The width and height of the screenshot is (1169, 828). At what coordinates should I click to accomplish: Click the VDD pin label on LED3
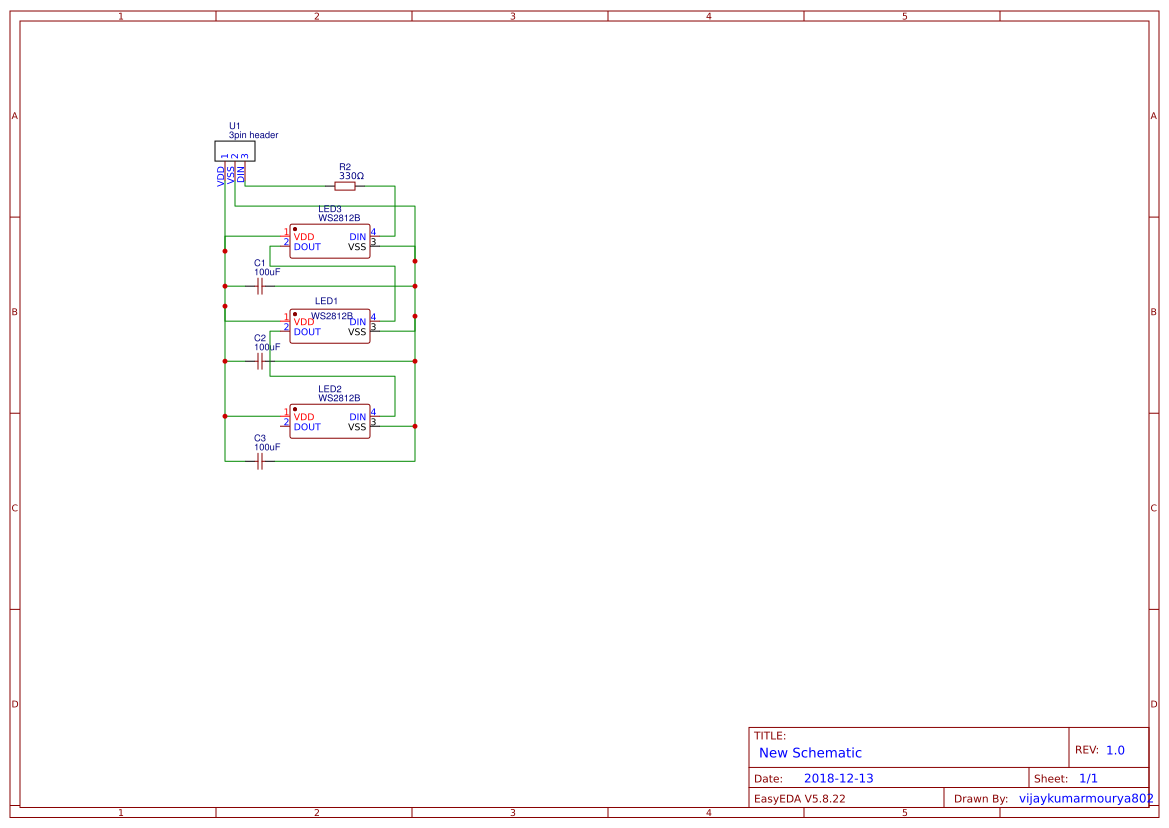click(303, 237)
